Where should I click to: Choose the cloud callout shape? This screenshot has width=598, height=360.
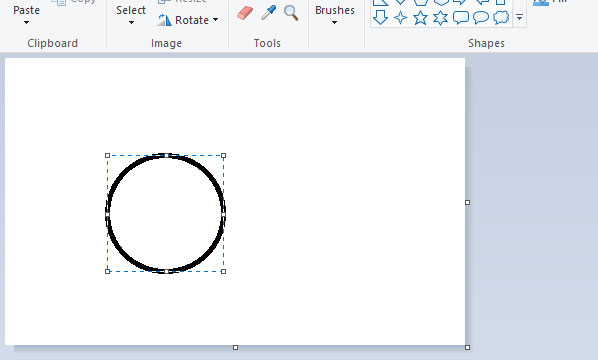[x=501, y=18]
